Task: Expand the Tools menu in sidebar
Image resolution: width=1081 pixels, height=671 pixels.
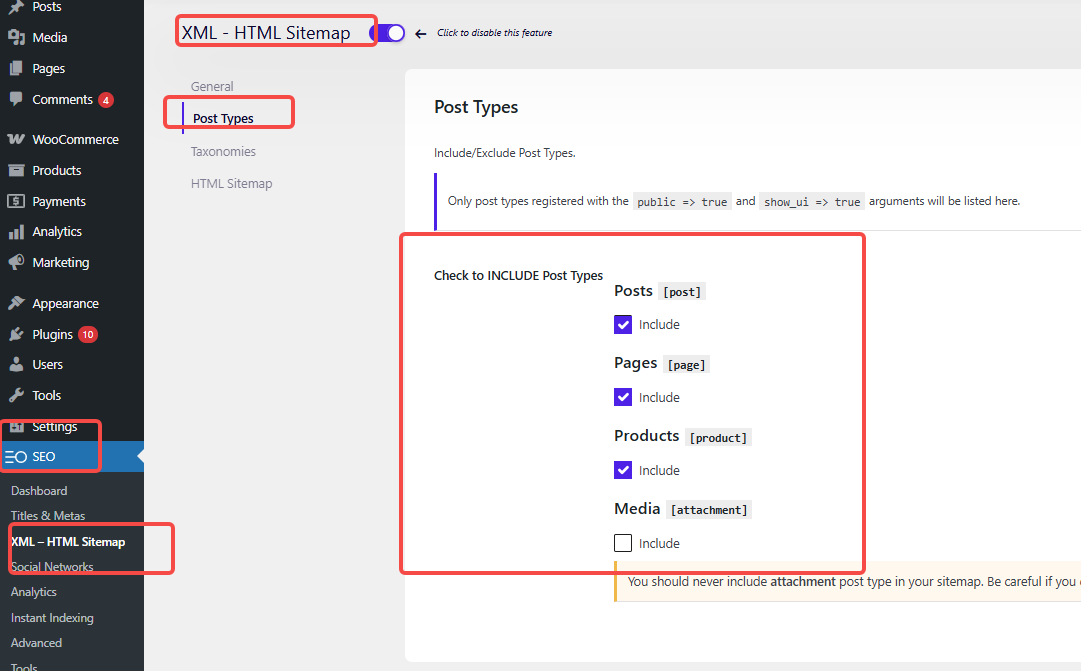Action: click(x=44, y=395)
